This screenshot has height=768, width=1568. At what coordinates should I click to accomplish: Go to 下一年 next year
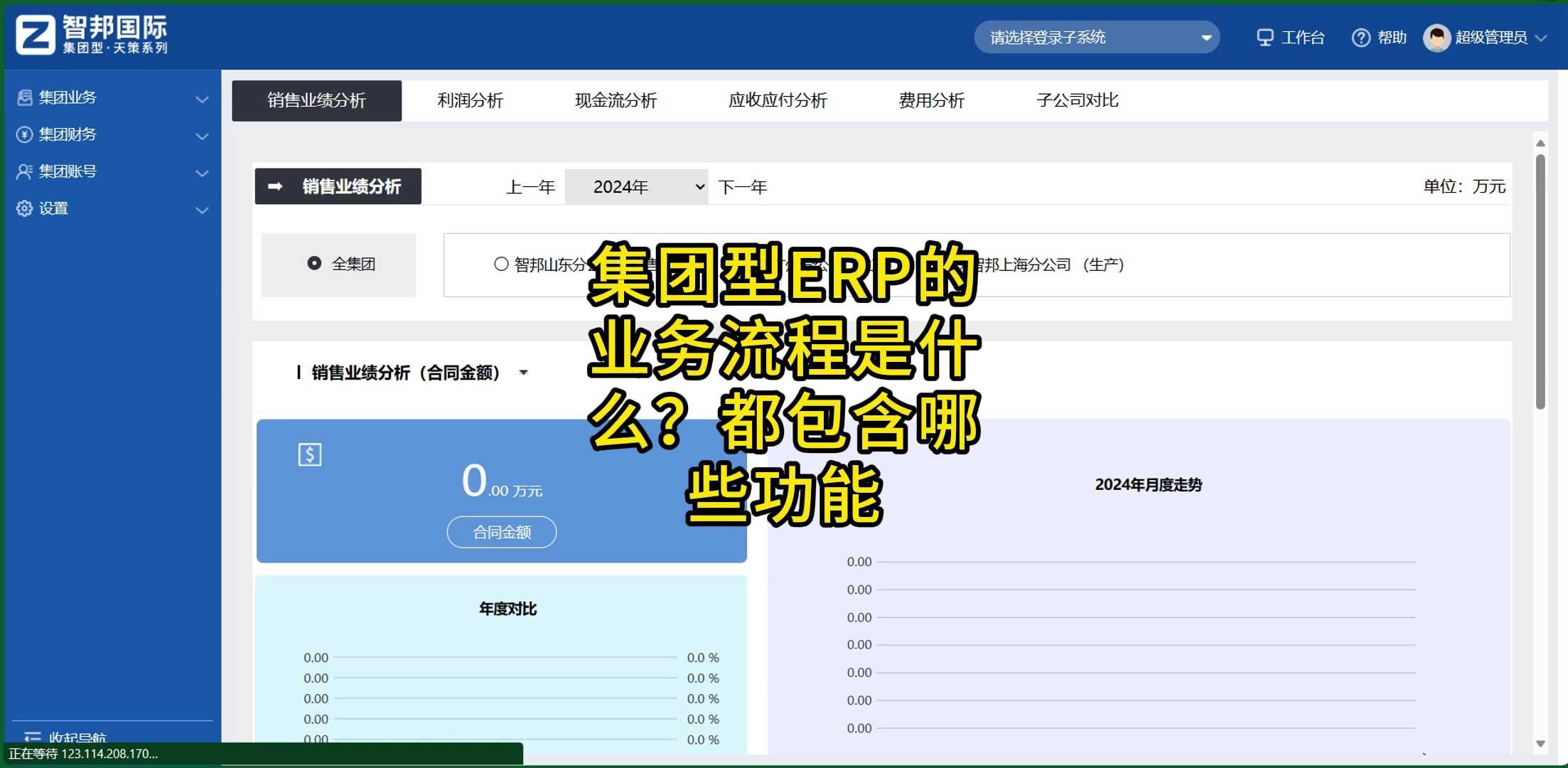click(743, 187)
